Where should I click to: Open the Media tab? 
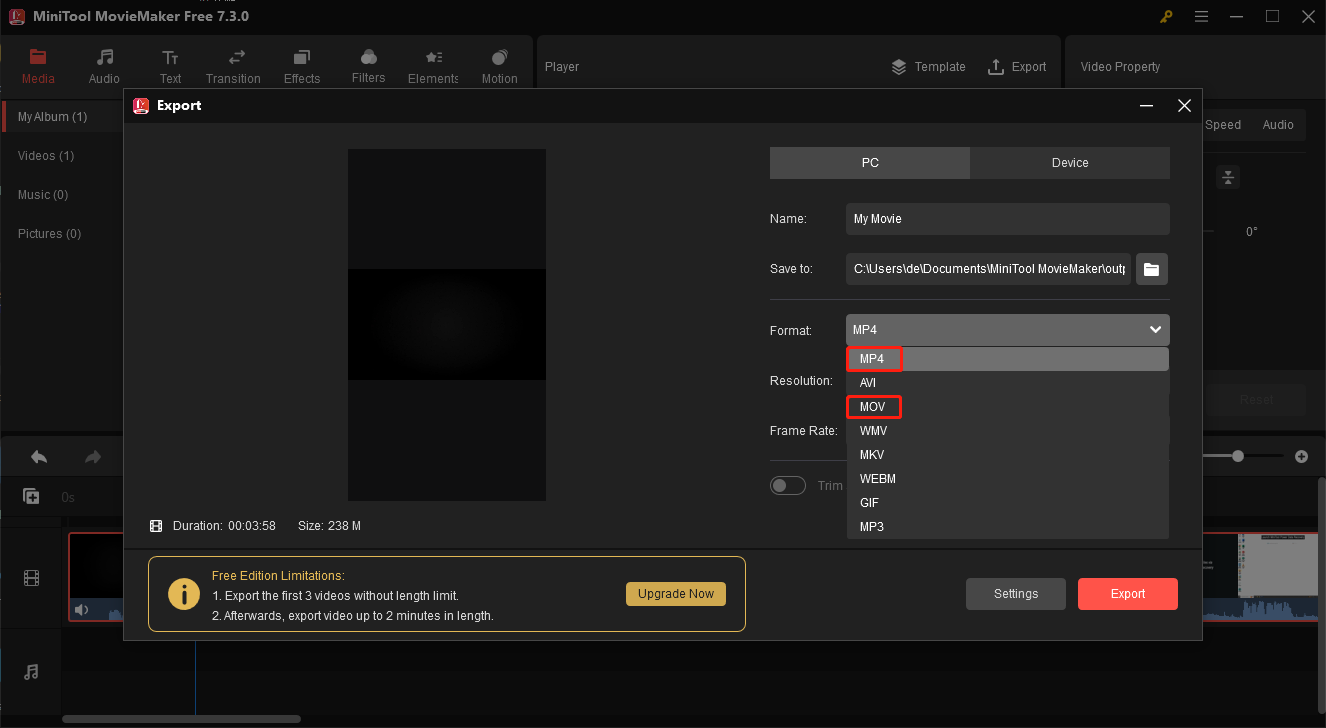[38, 66]
